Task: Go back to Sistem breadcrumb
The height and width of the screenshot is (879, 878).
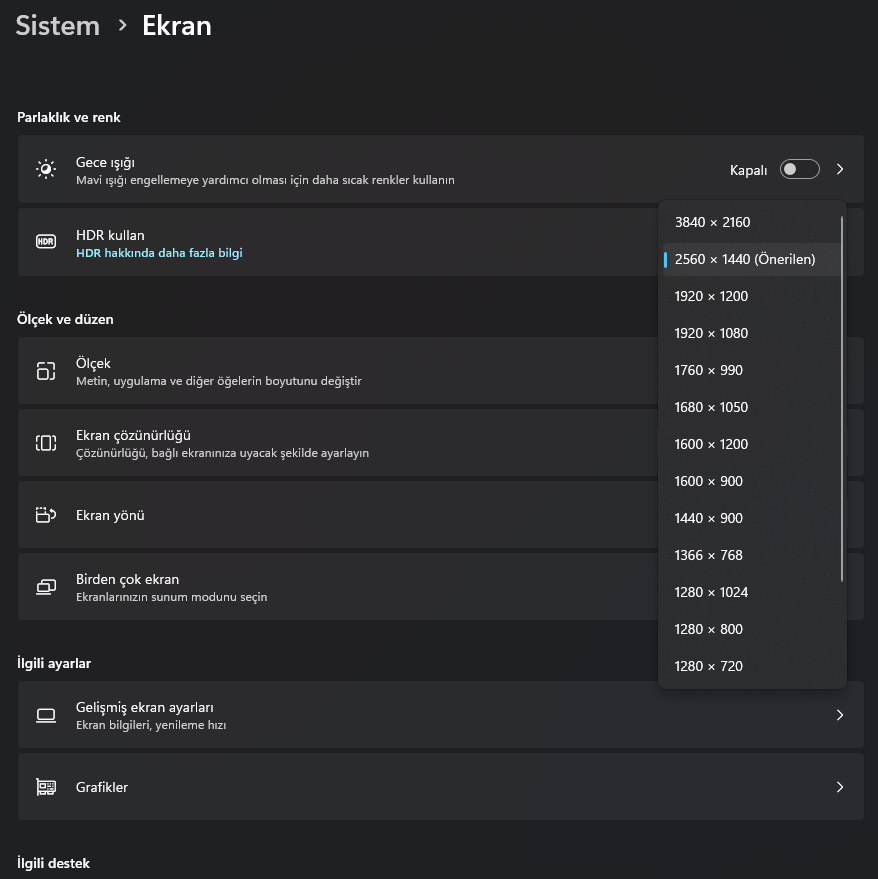Action: pyautogui.click(x=58, y=26)
